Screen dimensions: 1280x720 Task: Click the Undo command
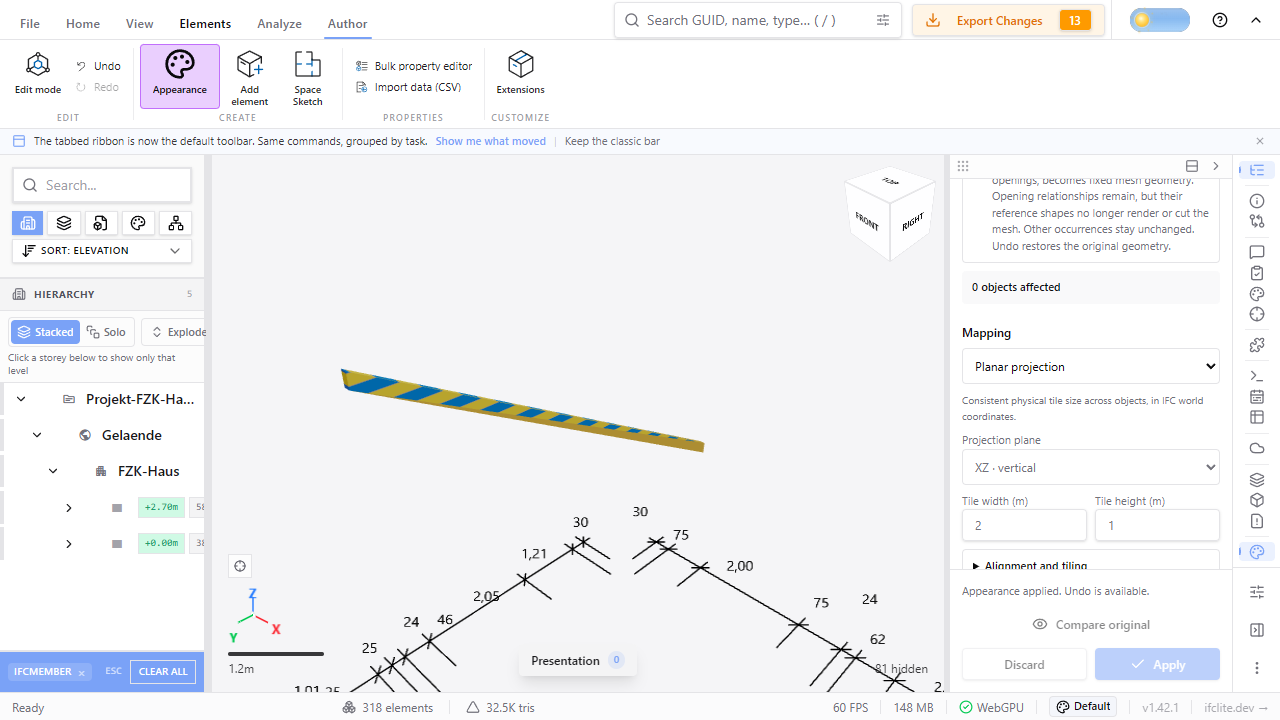point(98,66)
